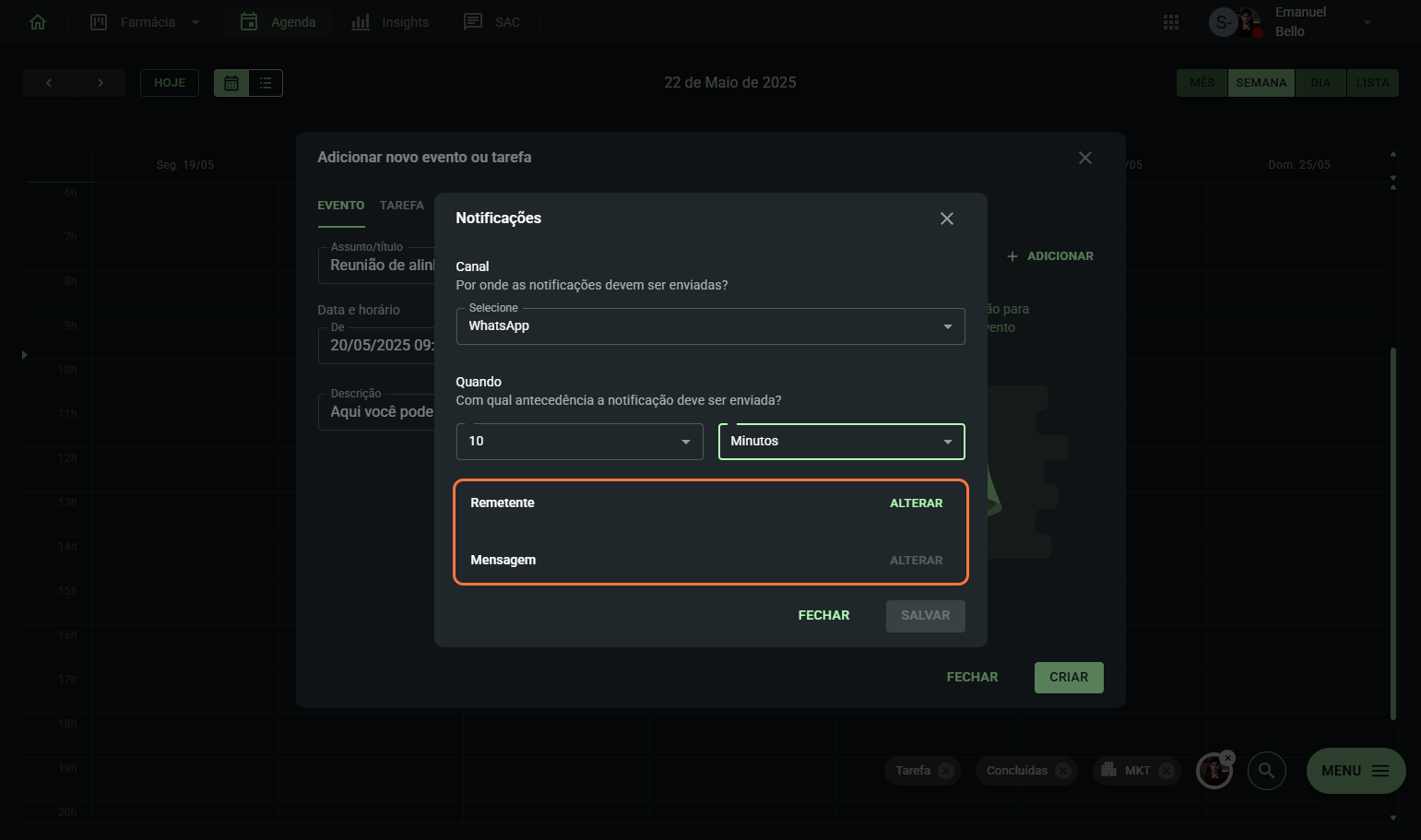The height and width of the screenshot is (840, 1421).
Task: Open the SAC chat icon
Action: tap(473, 22)
